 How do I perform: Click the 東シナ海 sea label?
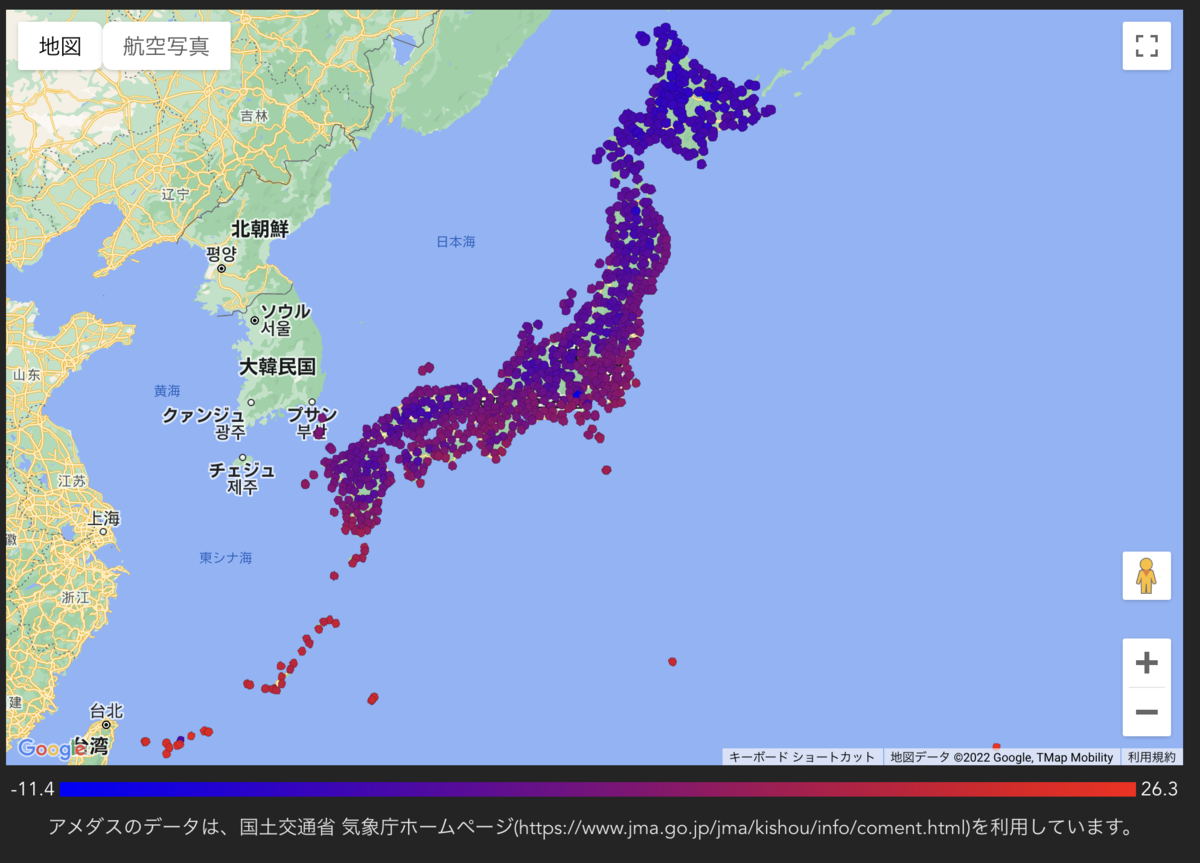225,557
